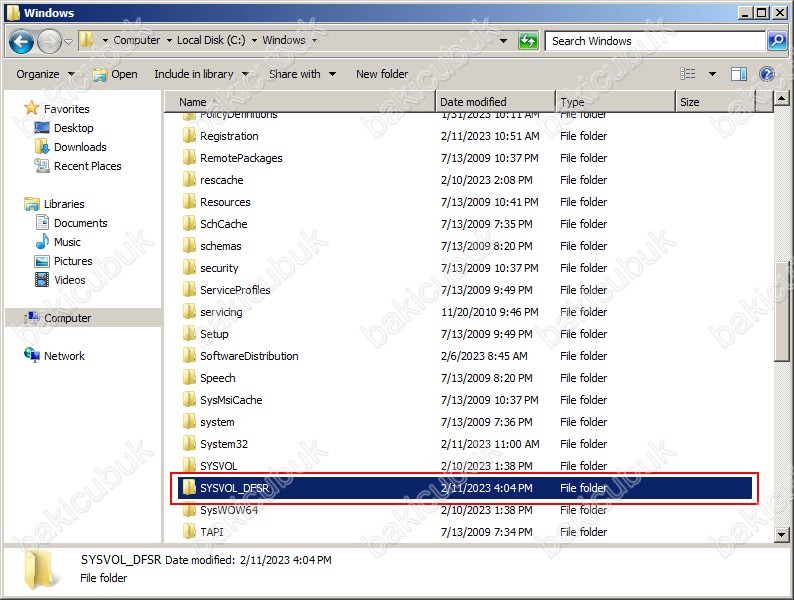Open Music library in navigation pane
This screenshot has width=794, height=600.
point(67,242)
